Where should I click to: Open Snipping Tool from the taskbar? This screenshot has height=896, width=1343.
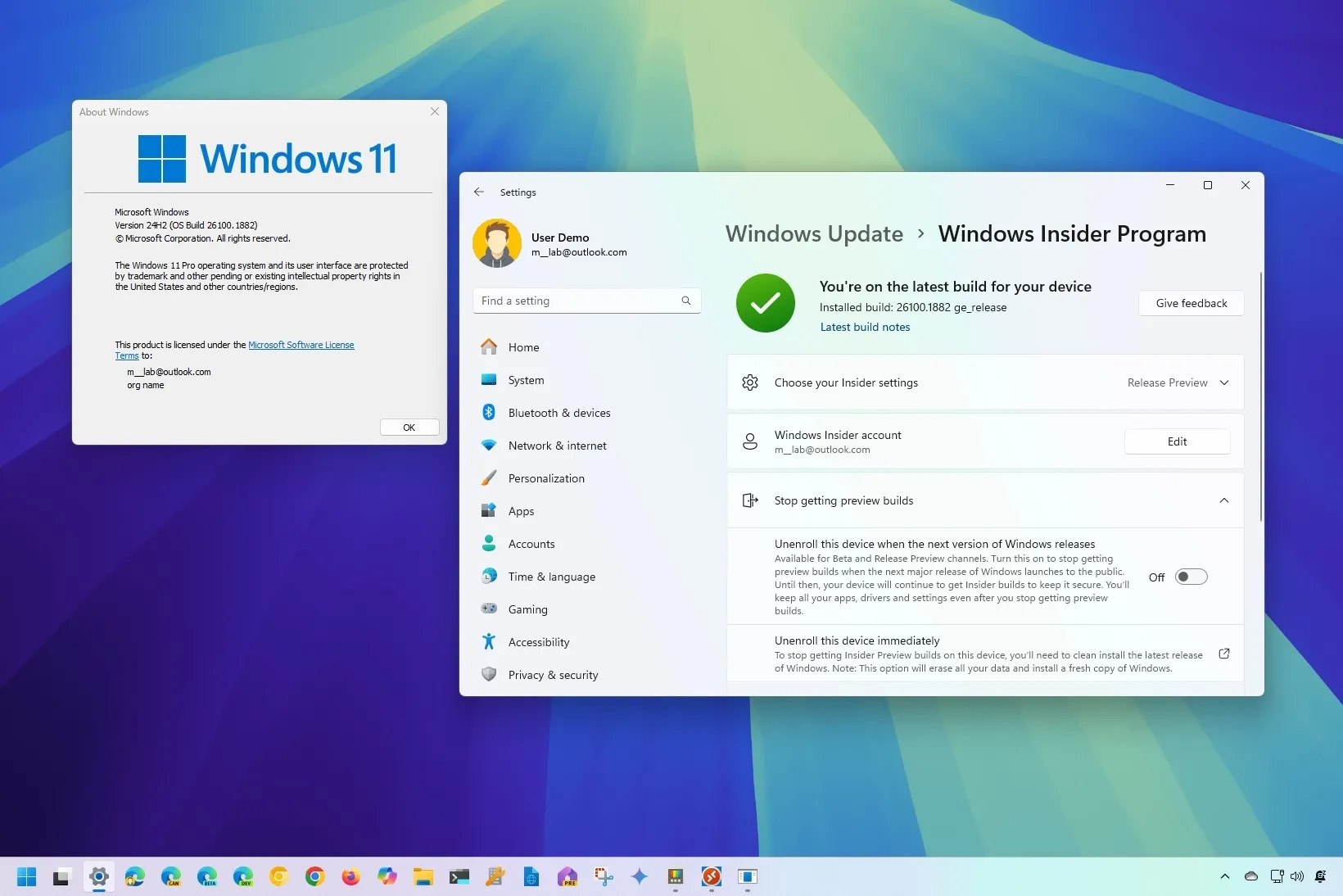(x=602, y=877)
